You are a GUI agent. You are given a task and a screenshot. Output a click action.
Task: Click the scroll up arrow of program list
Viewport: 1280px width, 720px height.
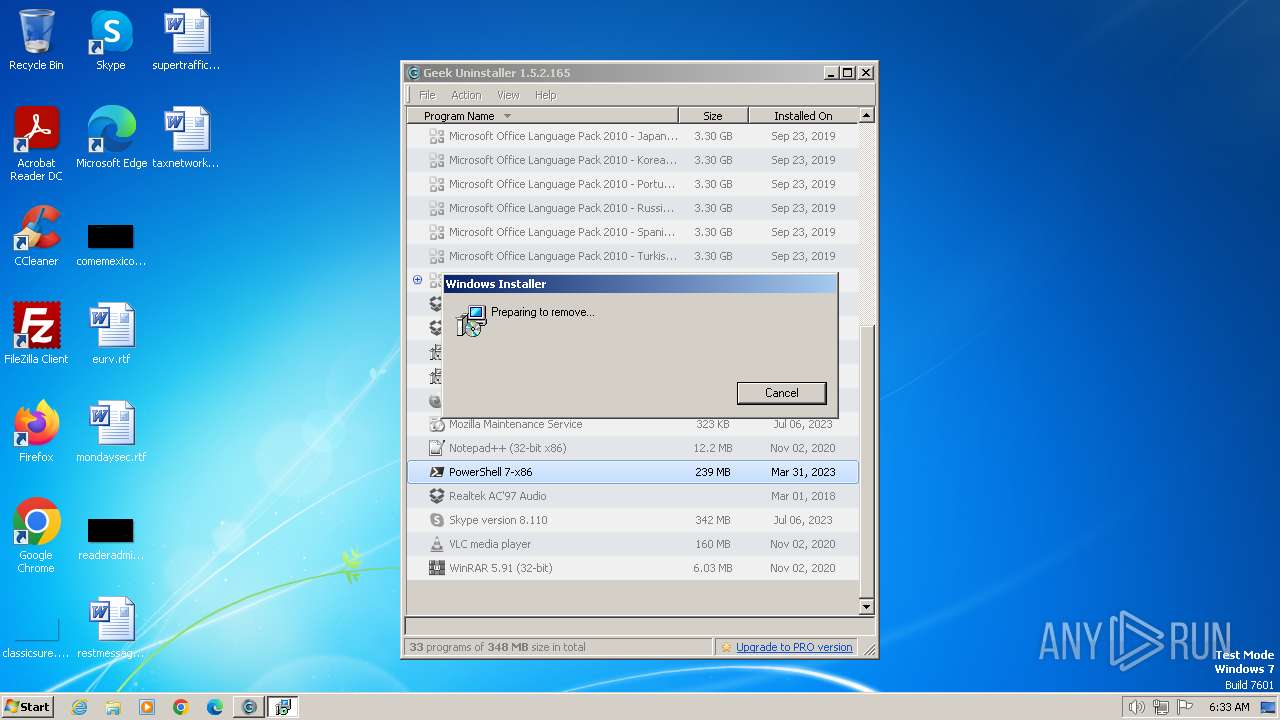867,115
